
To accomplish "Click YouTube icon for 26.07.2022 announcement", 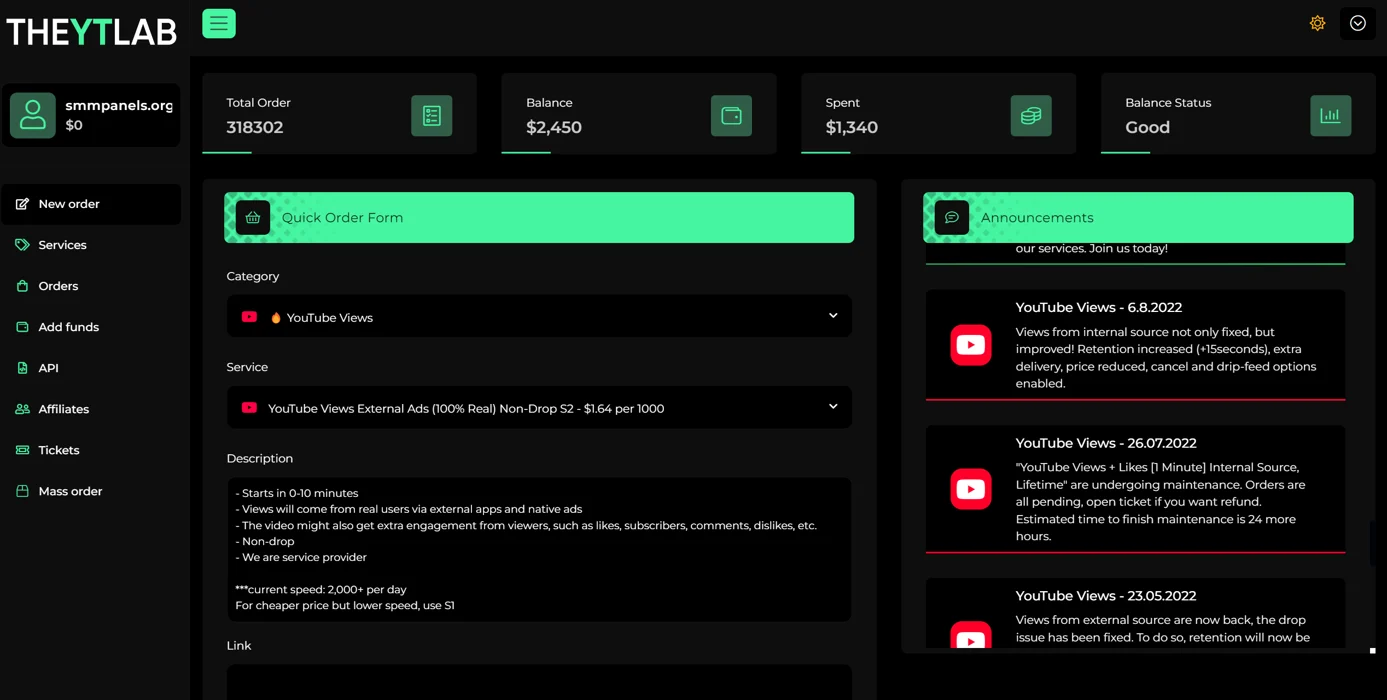I will tap(971, 489).
